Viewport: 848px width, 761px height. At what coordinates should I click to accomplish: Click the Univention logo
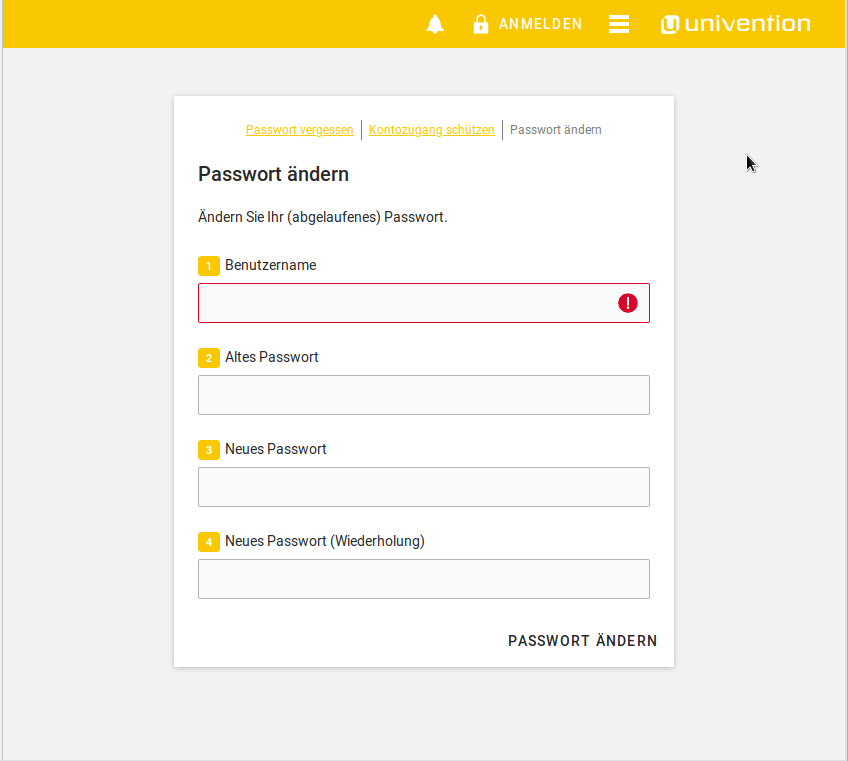[x=736, y=24]
